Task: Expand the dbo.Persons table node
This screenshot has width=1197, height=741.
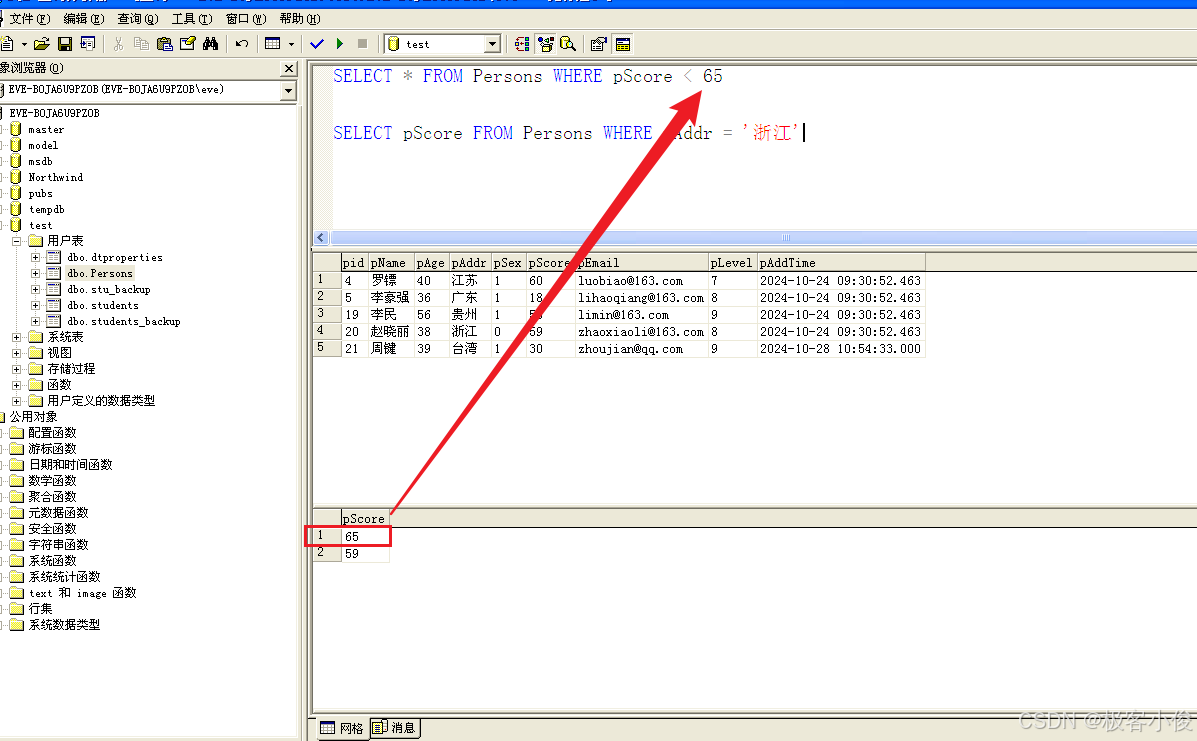Action: 35,273
